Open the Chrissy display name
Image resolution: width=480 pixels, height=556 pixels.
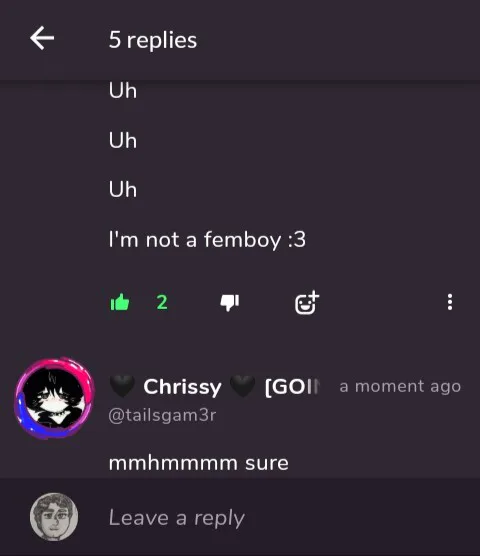click(182, 387)
